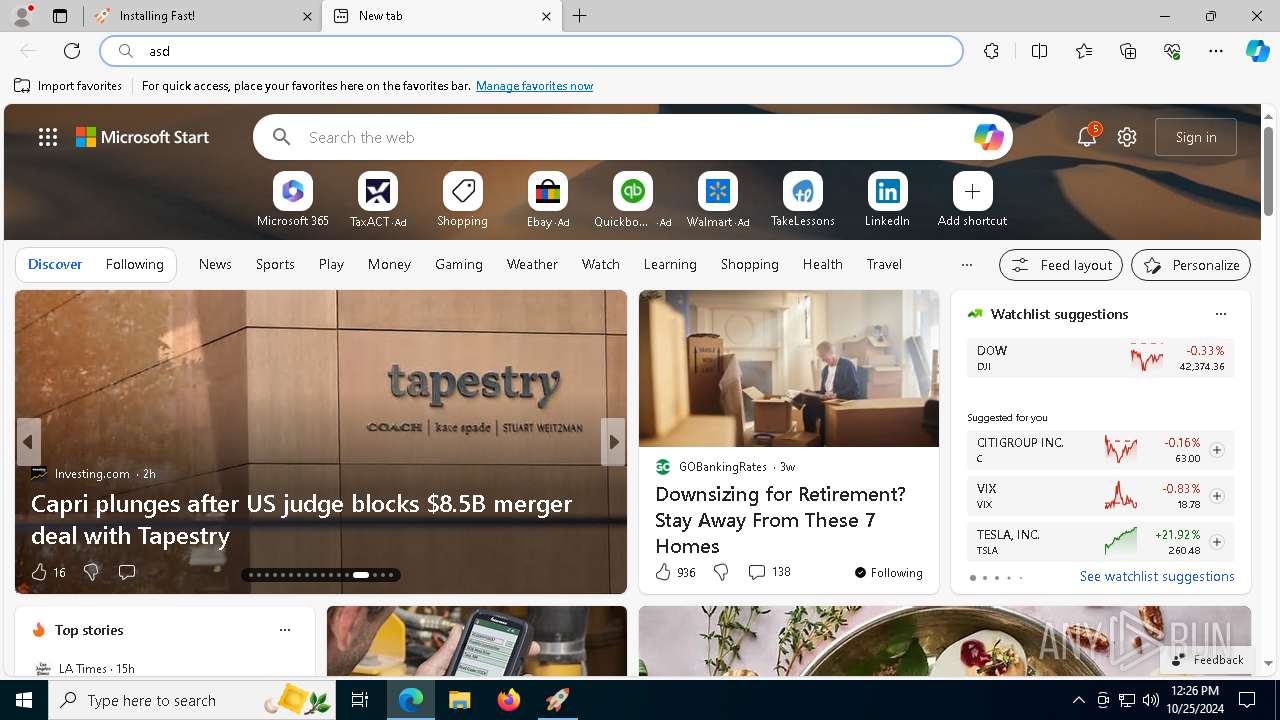
Task: Open Browser essentials heart icon
Action: [1172, 51]
